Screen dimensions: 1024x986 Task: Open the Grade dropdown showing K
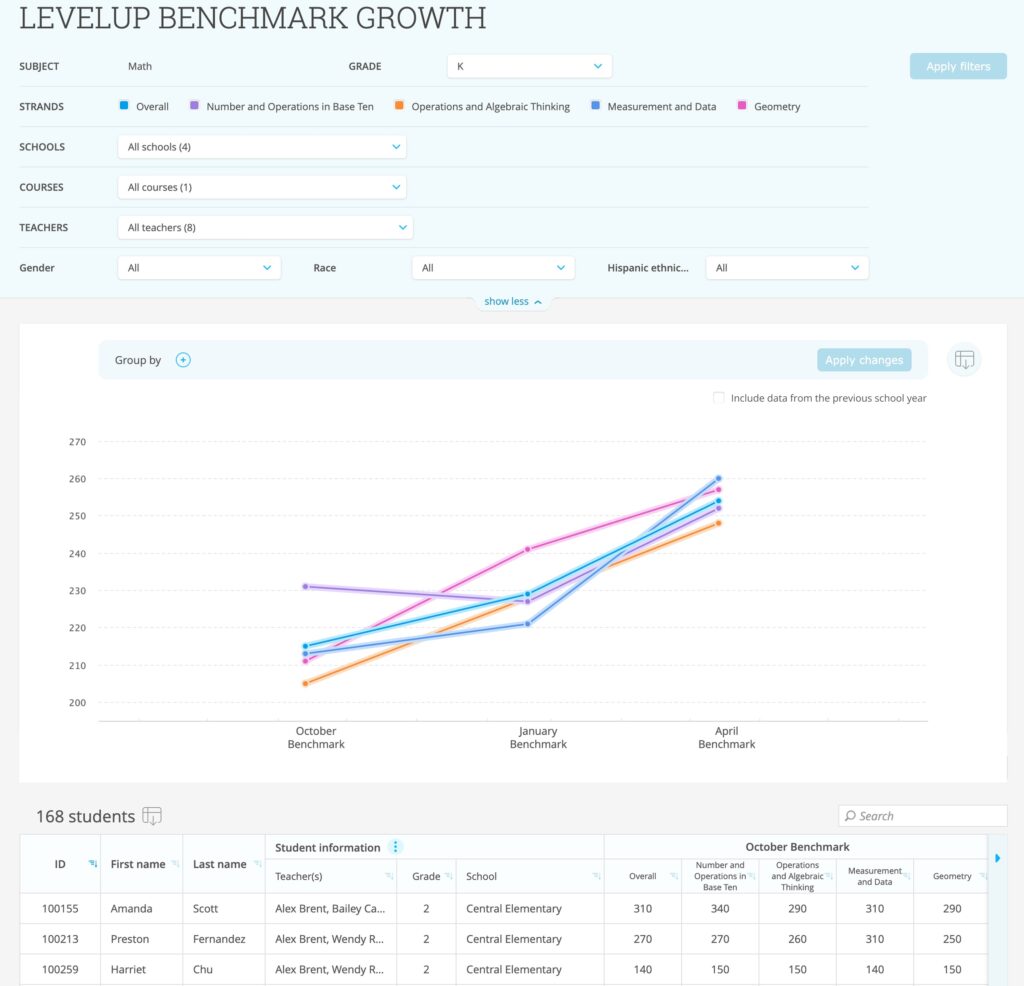pos(529,66)
